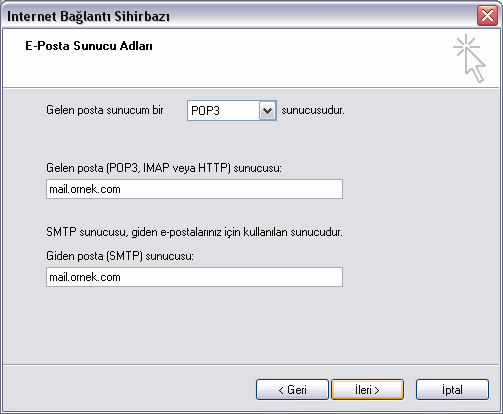Go back with the Geri button

click(292, 389)
